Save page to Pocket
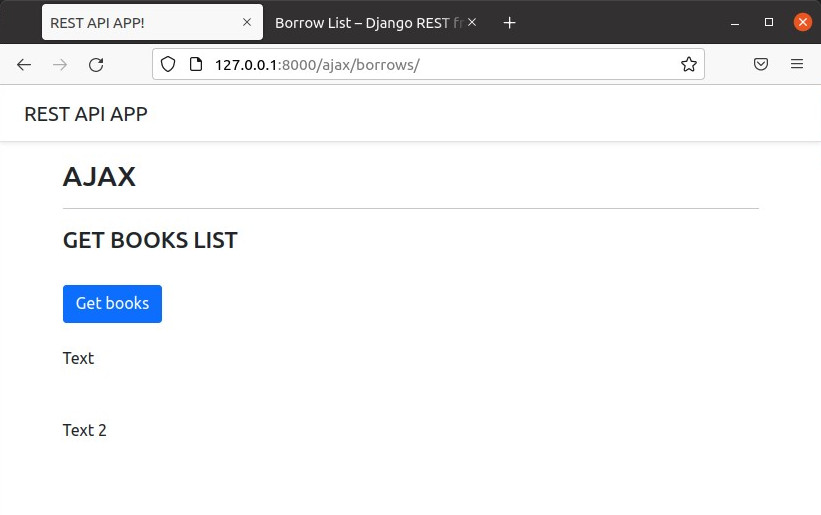 point(761,64)
